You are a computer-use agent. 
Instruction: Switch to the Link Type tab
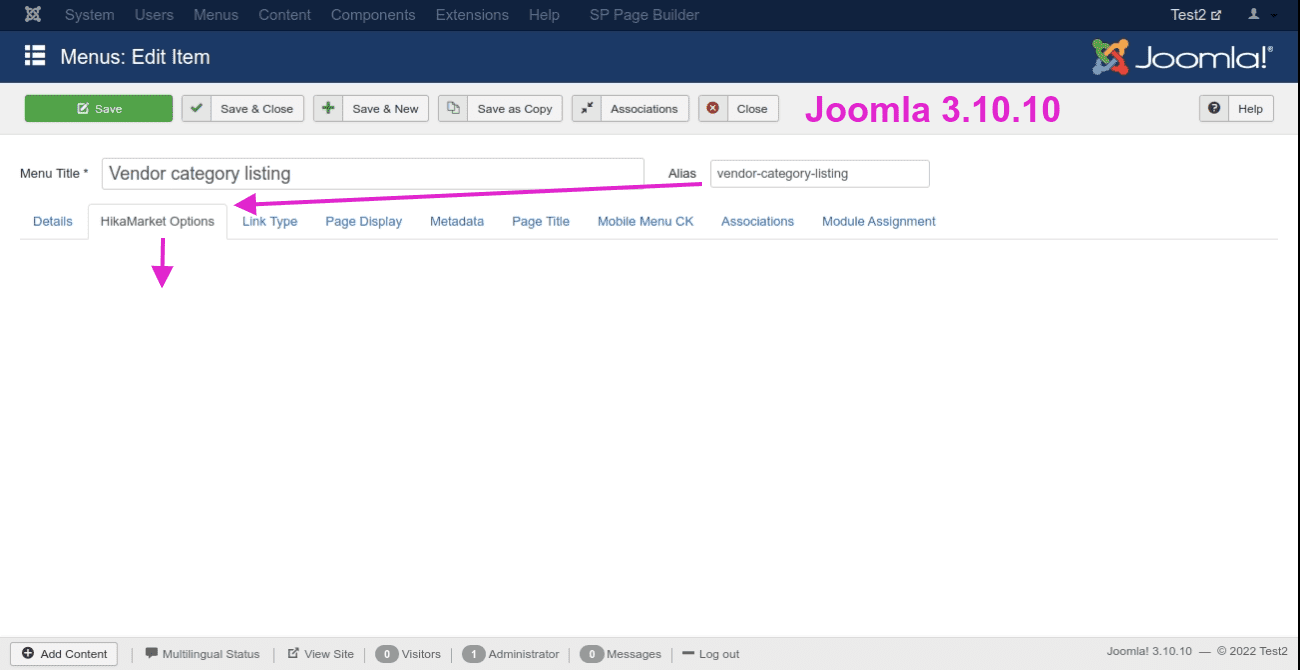[x=270, y=221]
